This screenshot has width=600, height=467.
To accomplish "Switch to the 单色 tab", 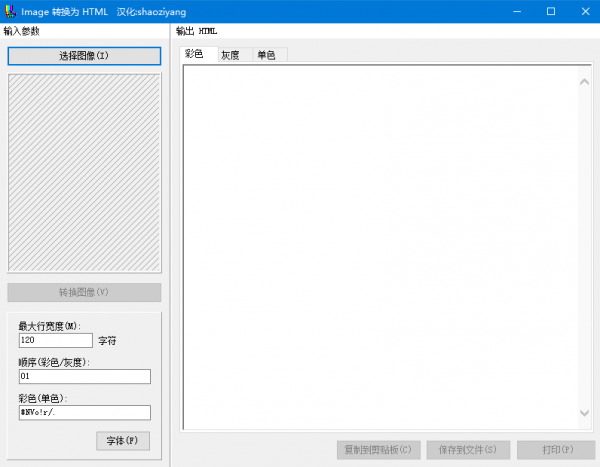I will pyautogui.click(x=270, y=55).
